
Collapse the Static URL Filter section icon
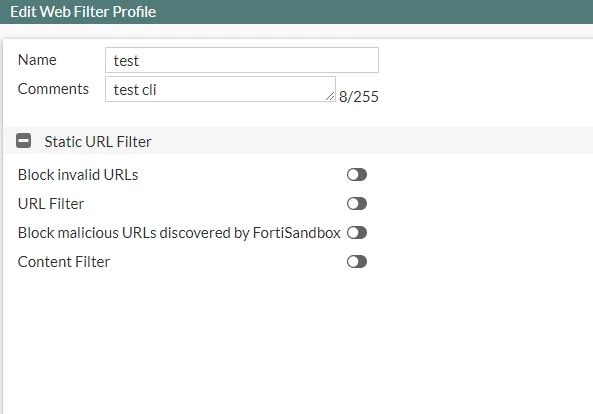(x=23, y=141)
